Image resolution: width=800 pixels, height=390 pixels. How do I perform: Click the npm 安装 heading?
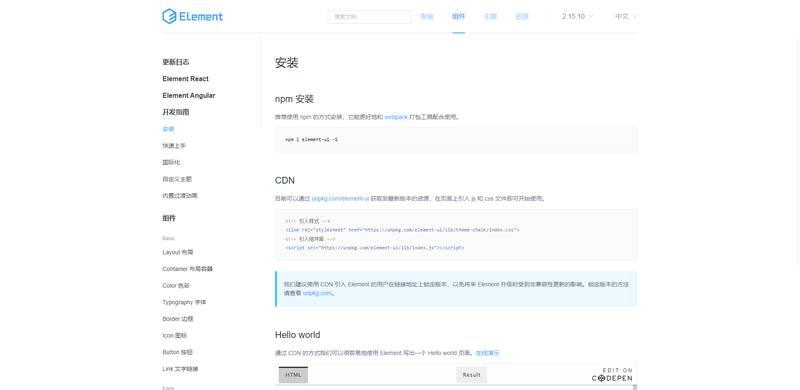click(294, 99)
